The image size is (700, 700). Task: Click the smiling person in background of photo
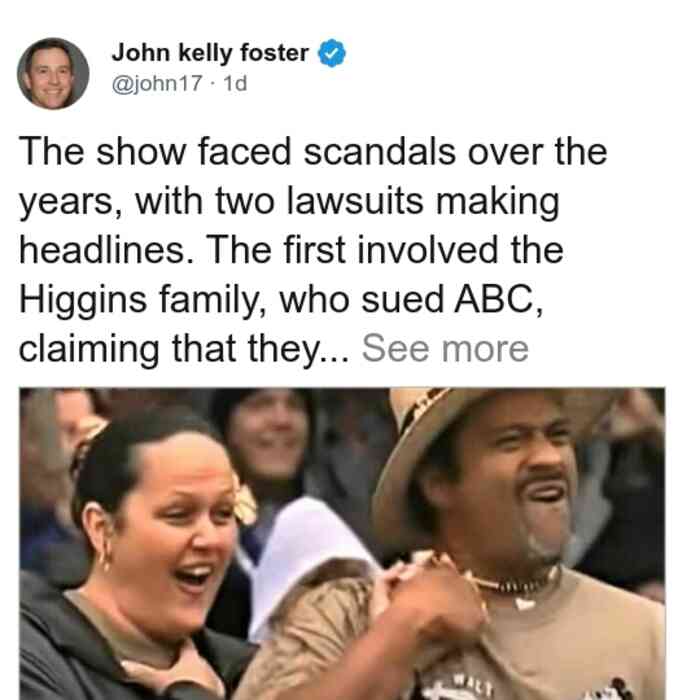268,438
